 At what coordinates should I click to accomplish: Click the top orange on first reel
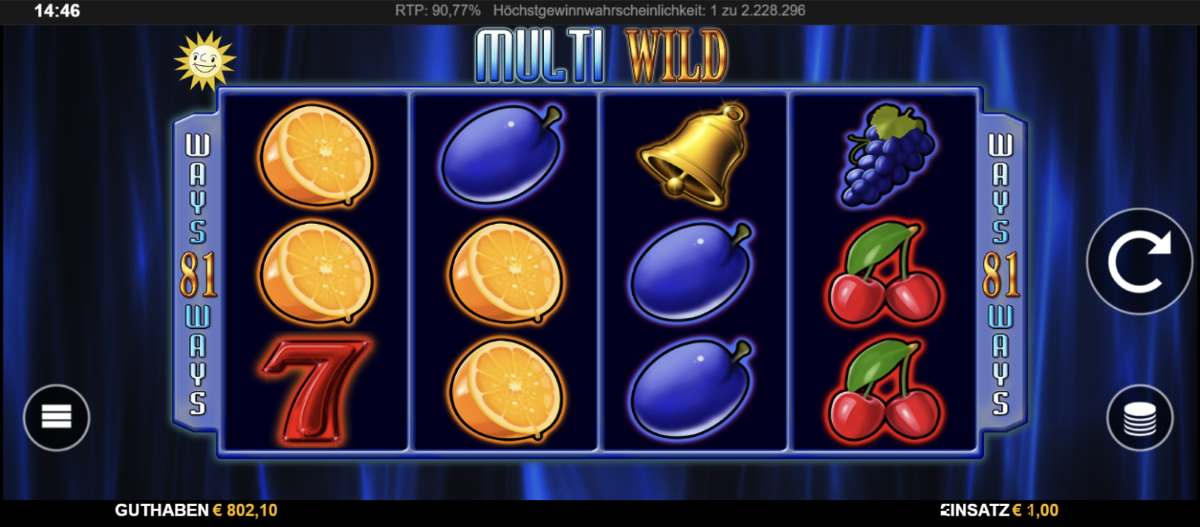(x=316, y=156)
